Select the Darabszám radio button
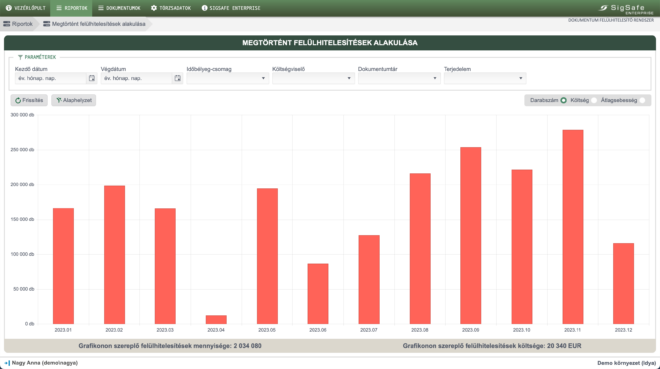 point(563,100)
